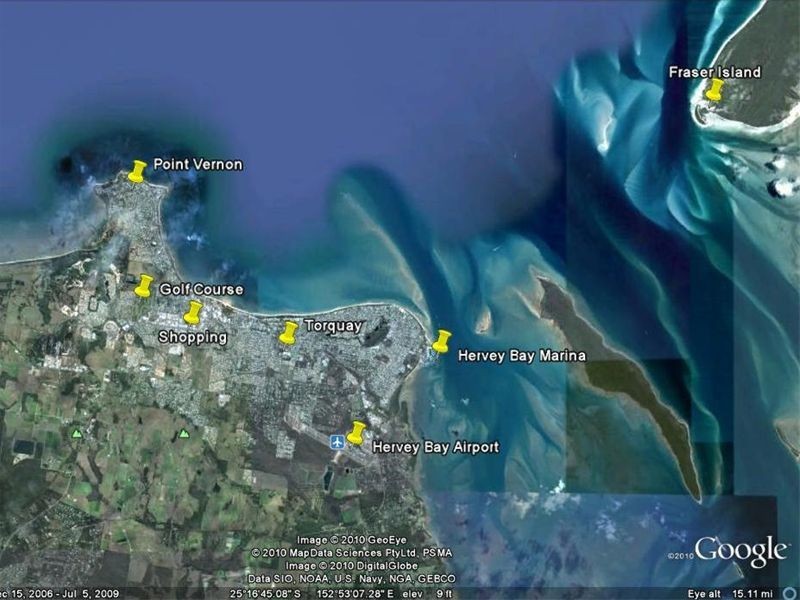Image resolution: width=800 pixels, height=600 pixels.
Task: Toggle the Fraser Island label
Action: coord(718,72)
